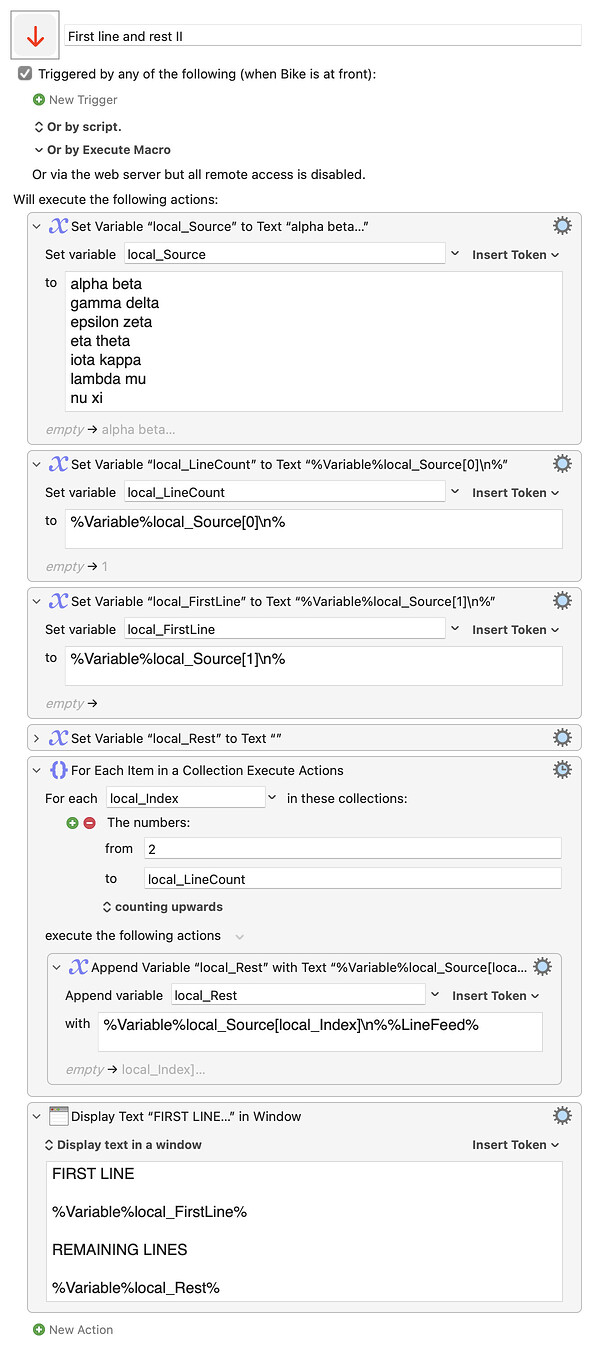Viewport: 592px width, 1346px height.
Task: Toggle the 'Or by script.' expander
Action: click(39, 127)
